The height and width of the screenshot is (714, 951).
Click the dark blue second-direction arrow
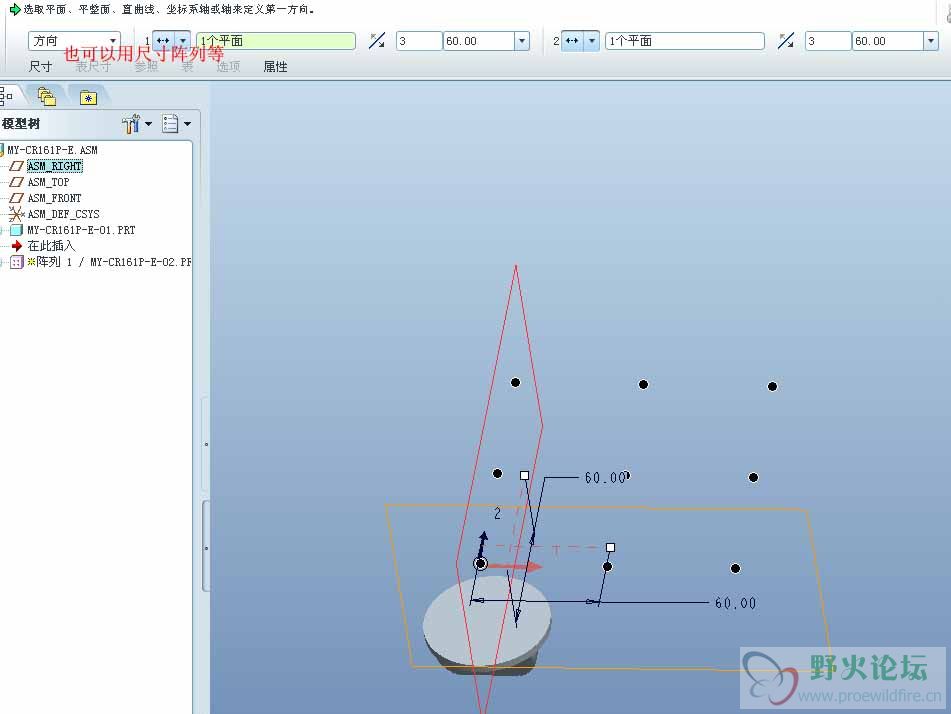pyautogui.click(x=482, y=545)
